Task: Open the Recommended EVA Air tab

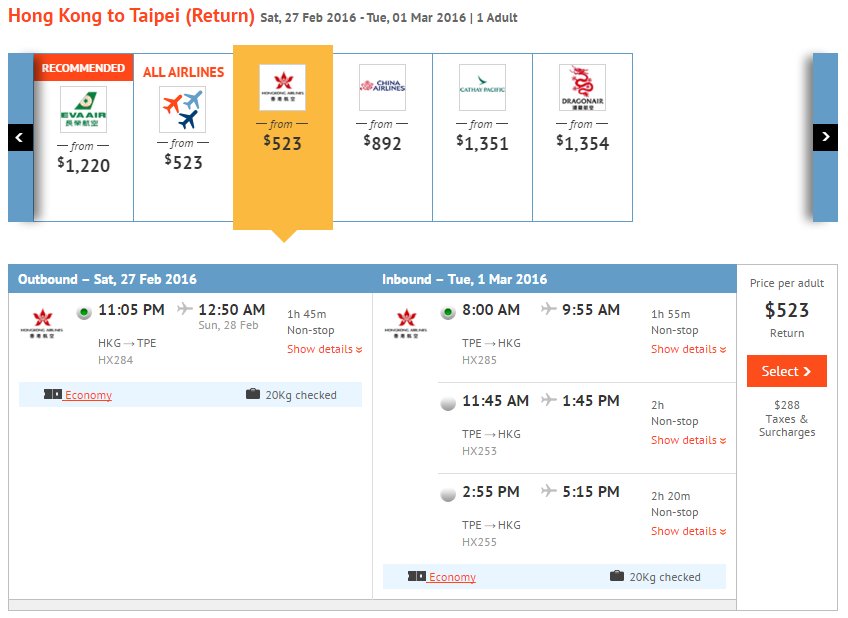Action: pyautogui.click(x=83, y=137)
